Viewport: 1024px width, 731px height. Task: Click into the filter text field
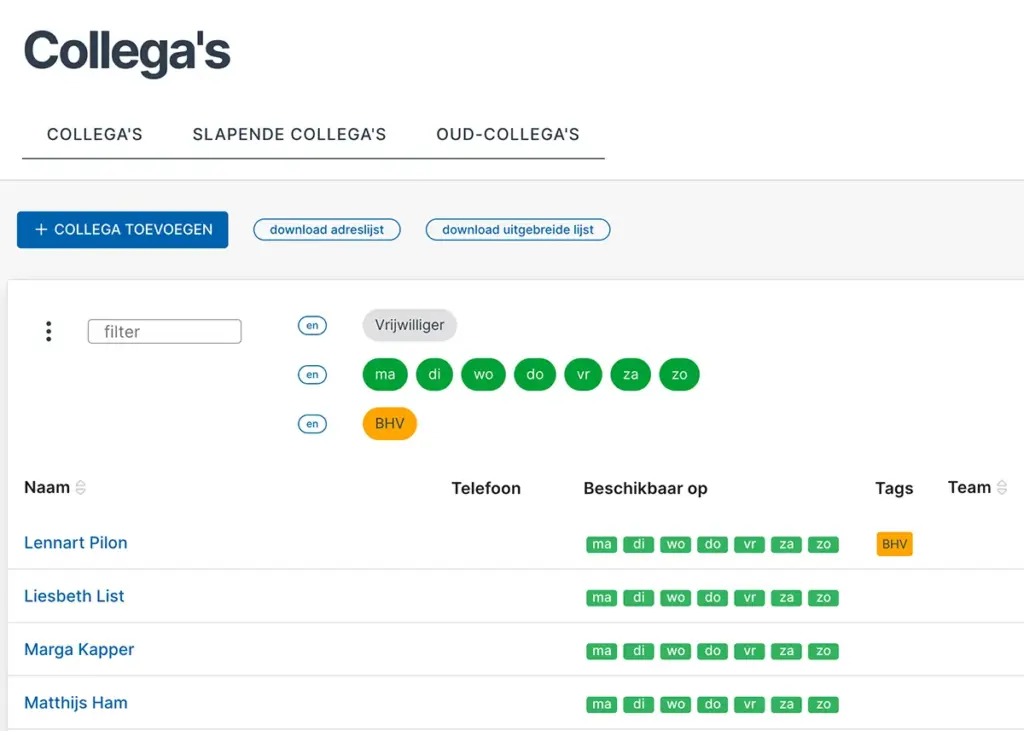coord(164,332)
